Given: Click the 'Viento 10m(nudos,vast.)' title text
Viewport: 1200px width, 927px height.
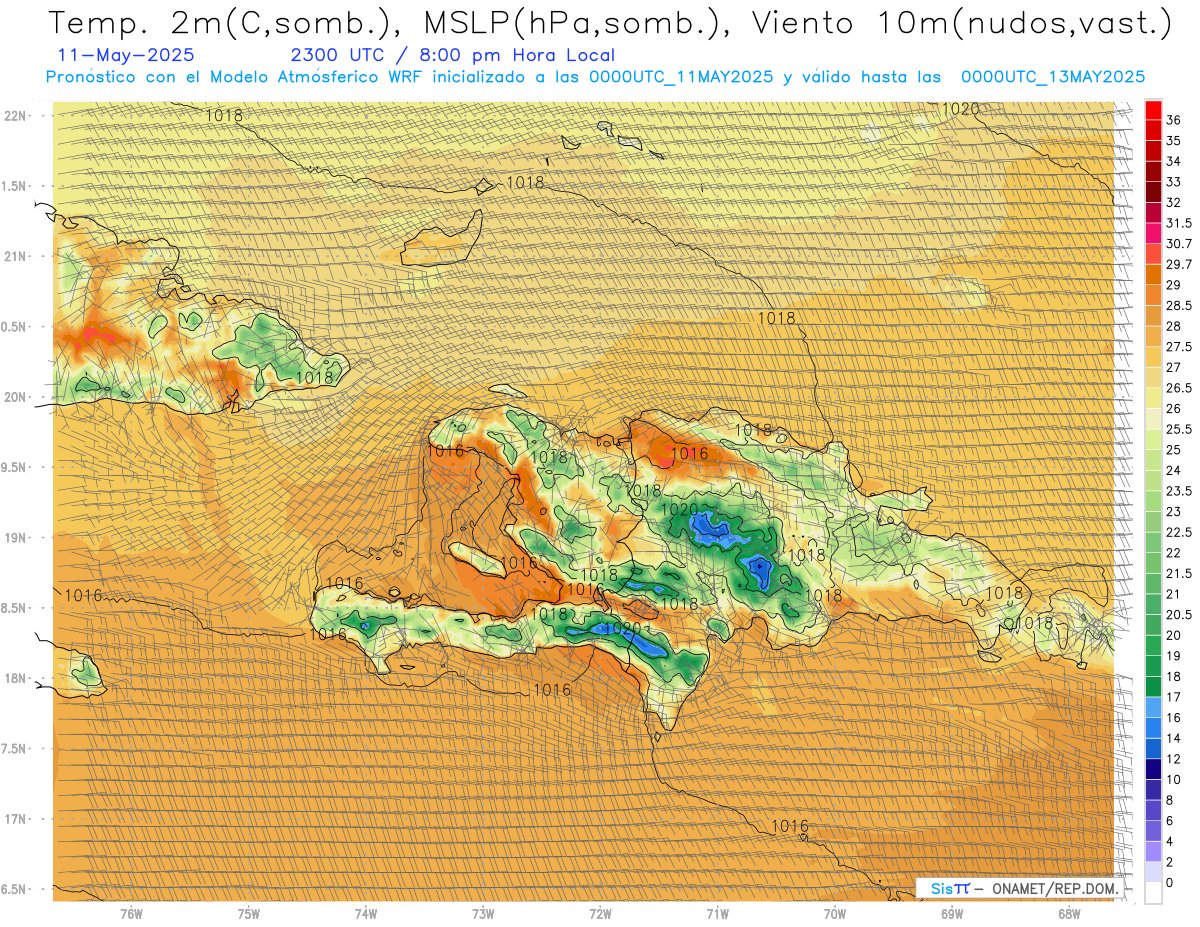Looking at the screenshot, I should click(959, 24).
